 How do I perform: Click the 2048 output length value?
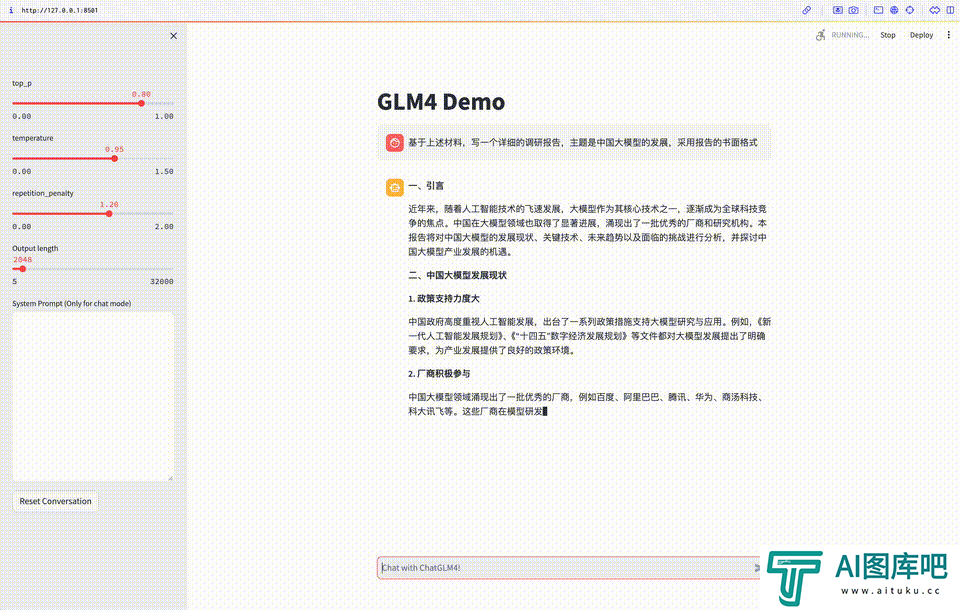click(23, 259)
